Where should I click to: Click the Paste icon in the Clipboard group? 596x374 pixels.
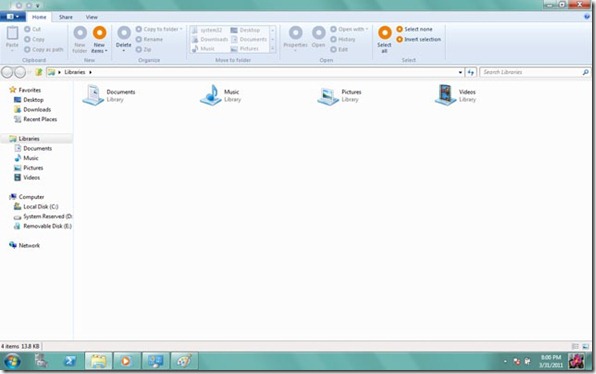click(x=12, y=33)
